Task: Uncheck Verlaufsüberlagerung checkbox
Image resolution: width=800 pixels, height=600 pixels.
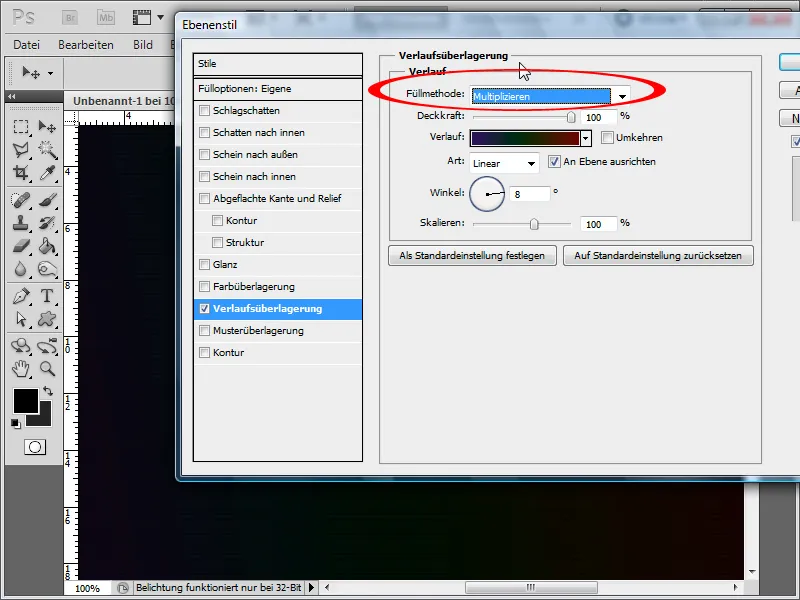Action: tap(205, 309)
